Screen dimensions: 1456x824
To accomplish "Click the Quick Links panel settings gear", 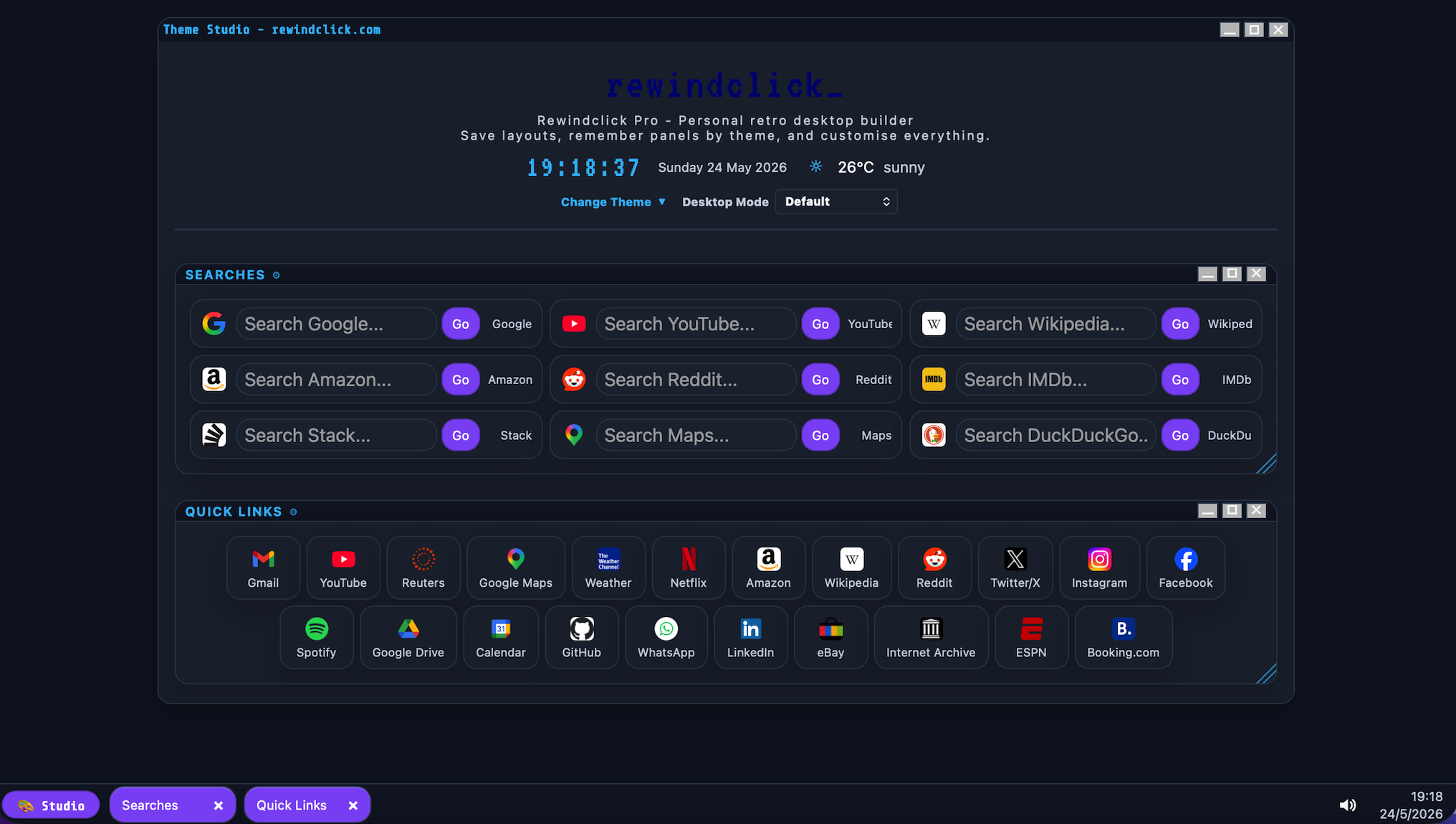I will tap(294, 512).
